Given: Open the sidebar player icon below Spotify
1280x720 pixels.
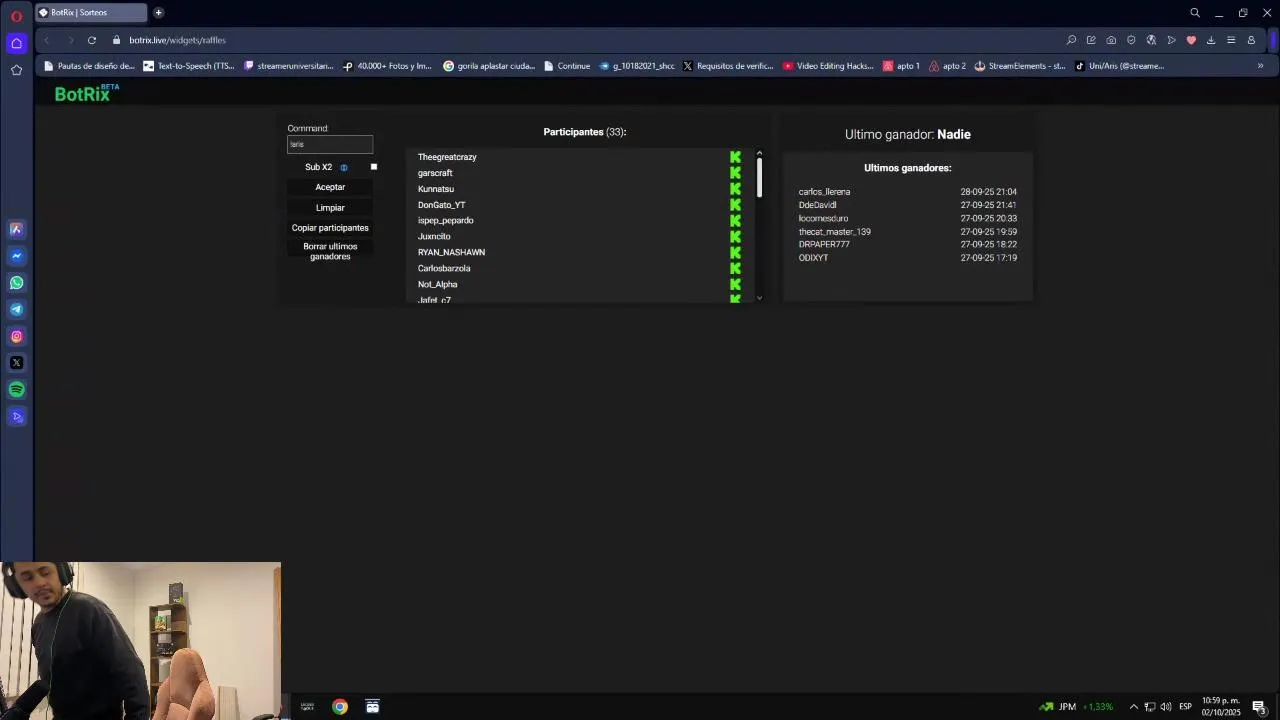Looking at the screenshot, I should tap(16, 417).
